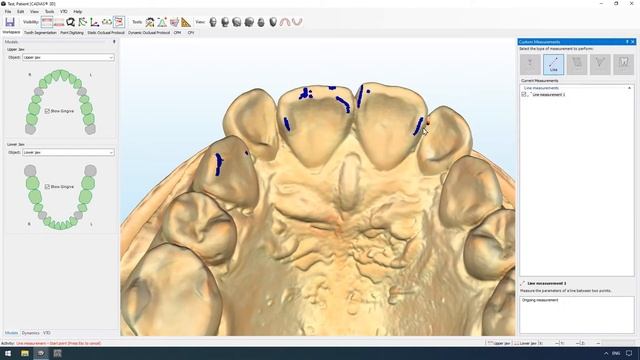Open the triangle measurement tool icon

point(162,22)
